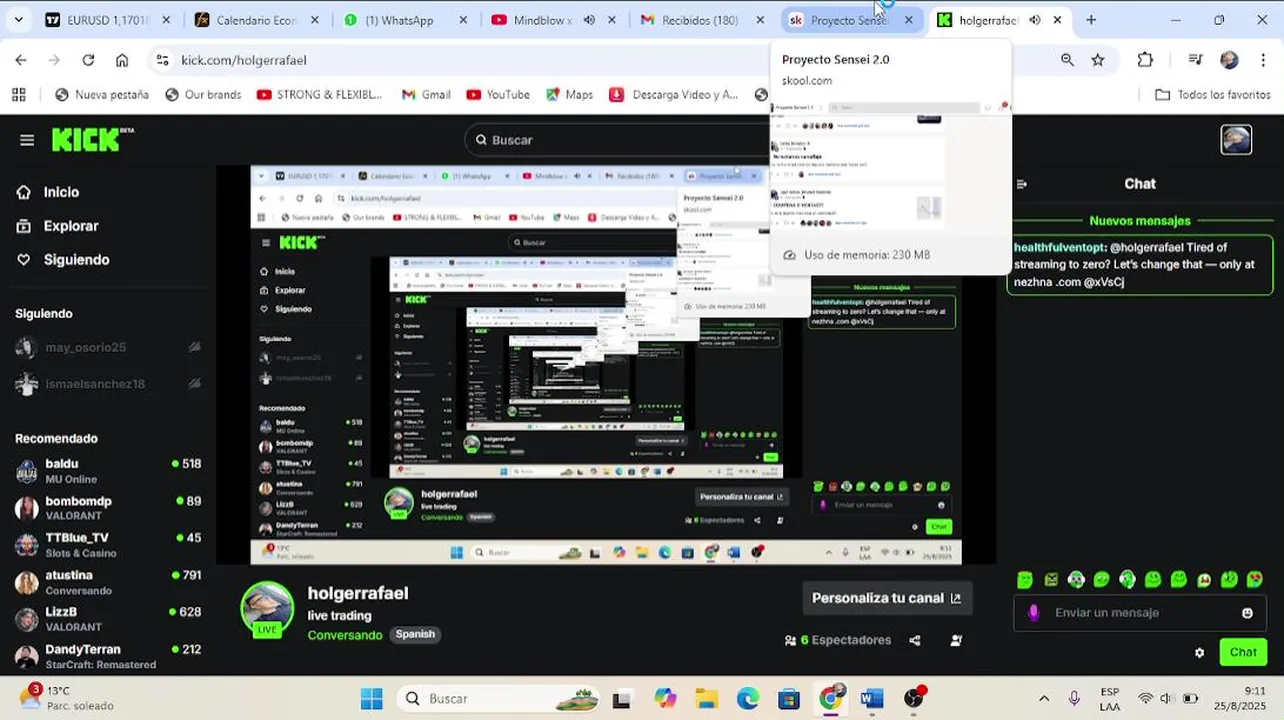Mute the holgerrafael tab audio speaker
Viewport: 1284px width, 720px height.
(1035, 20)
